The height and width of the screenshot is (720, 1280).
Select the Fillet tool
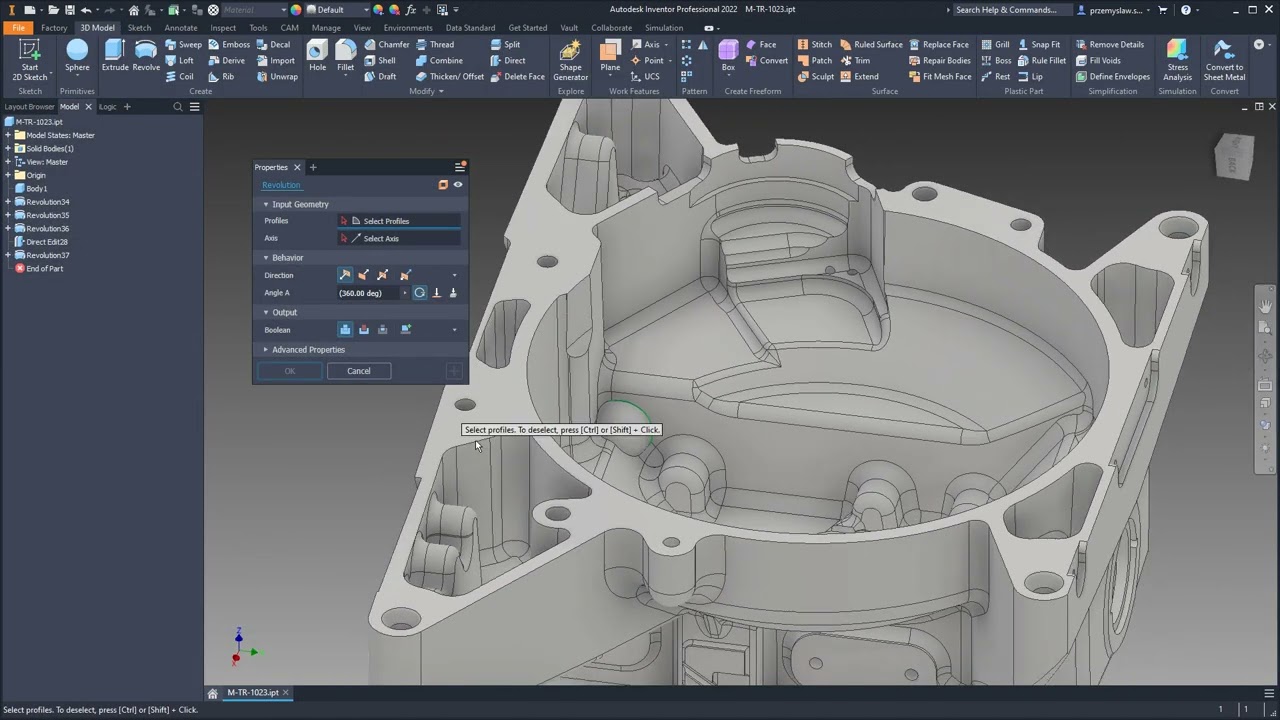point(345,56)
